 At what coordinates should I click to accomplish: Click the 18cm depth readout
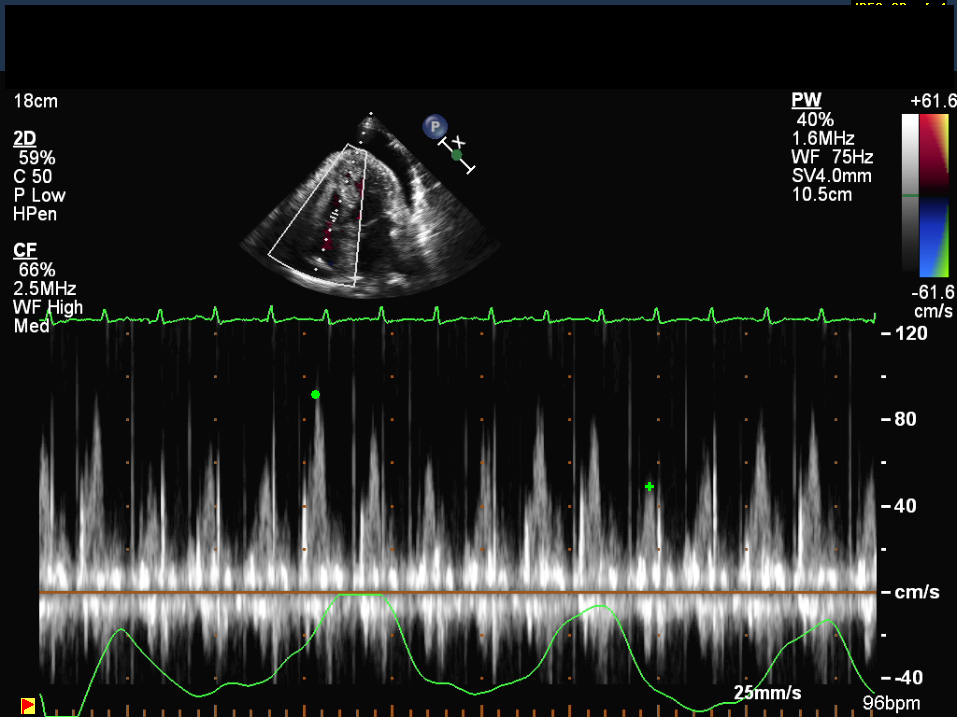(x=35, y=101)
